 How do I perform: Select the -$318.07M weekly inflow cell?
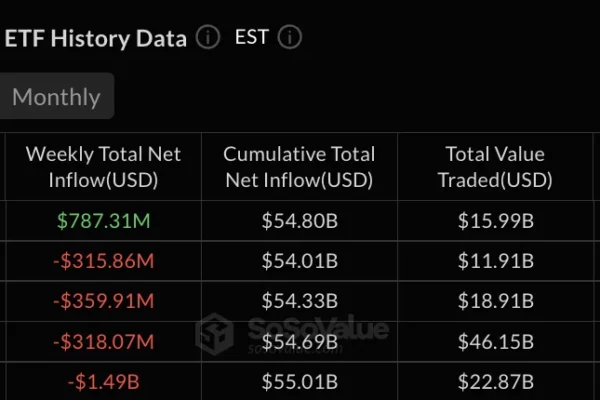click(x=103, y=342)
